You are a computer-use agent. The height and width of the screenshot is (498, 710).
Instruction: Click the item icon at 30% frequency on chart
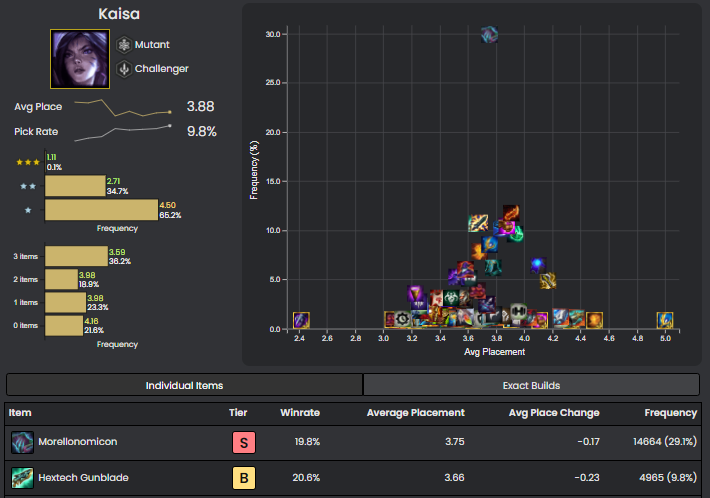tap(489, 35)
